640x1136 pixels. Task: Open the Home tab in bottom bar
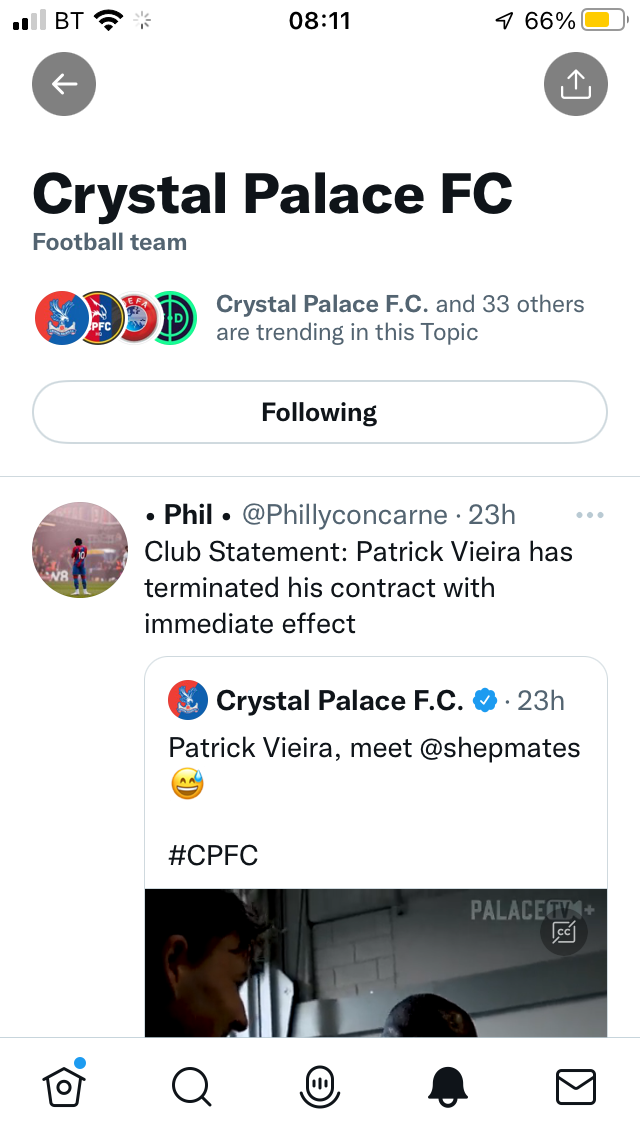tap(63, 1086)
